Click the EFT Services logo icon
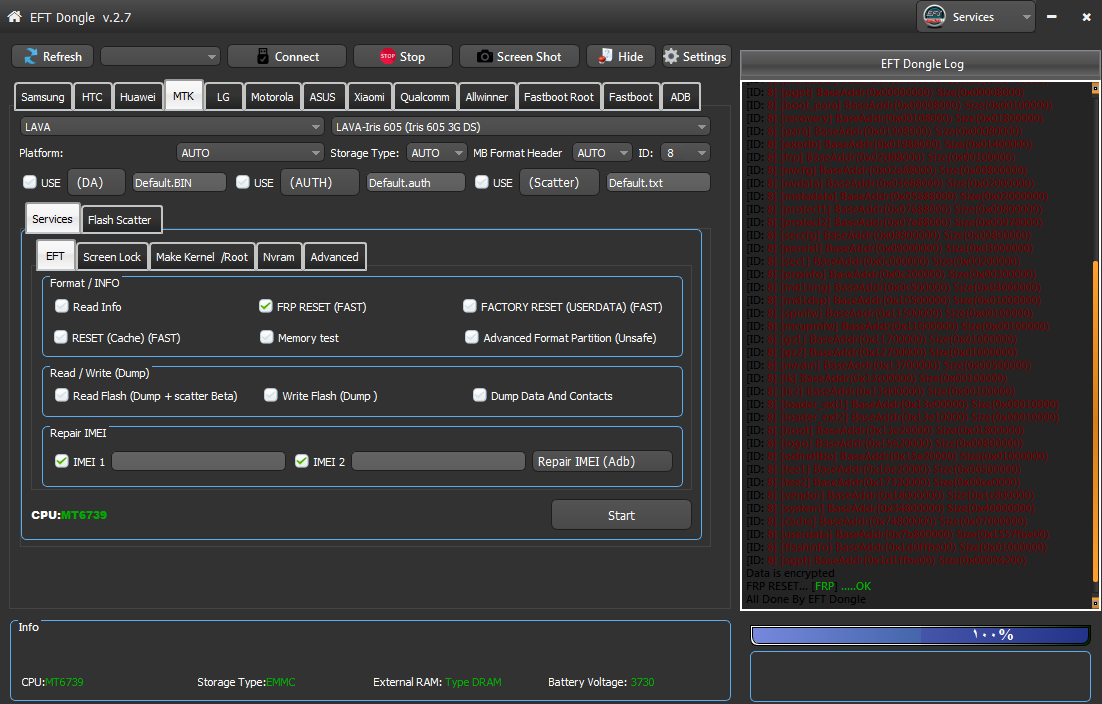The height and width of the screenshot is (704, 1102). (934, 16)
